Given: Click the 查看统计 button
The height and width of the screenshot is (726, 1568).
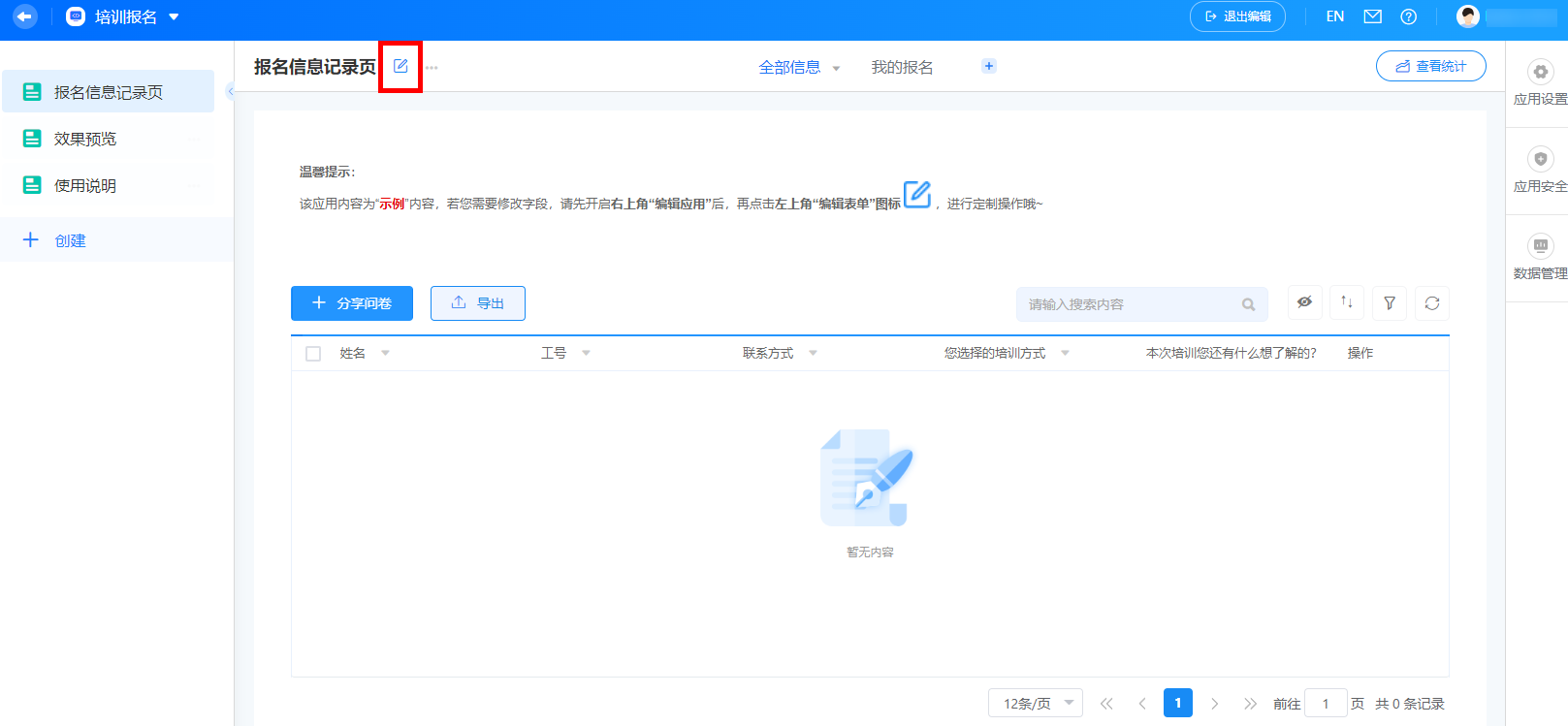Looking at the screenshot, I should 1431,66.
